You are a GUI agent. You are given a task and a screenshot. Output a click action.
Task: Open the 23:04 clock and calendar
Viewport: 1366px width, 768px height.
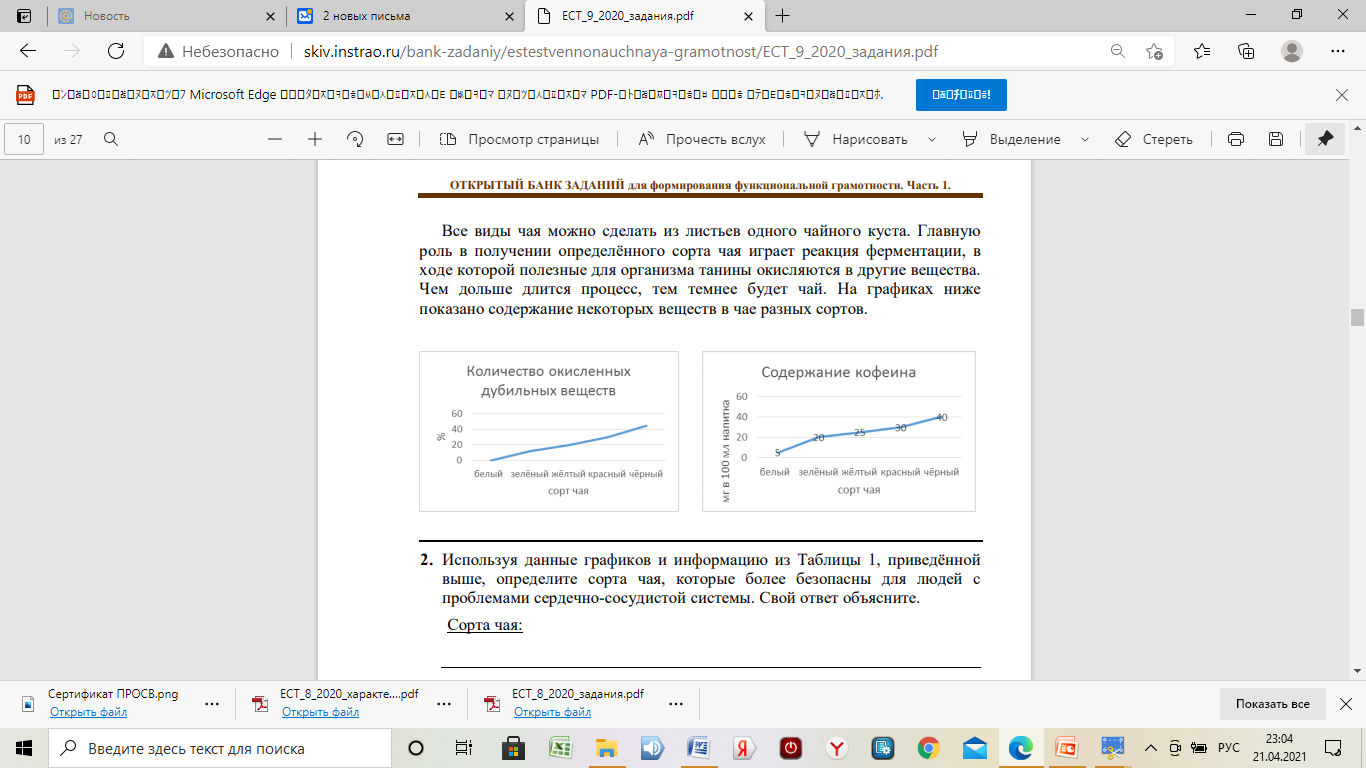(1278, 748)
